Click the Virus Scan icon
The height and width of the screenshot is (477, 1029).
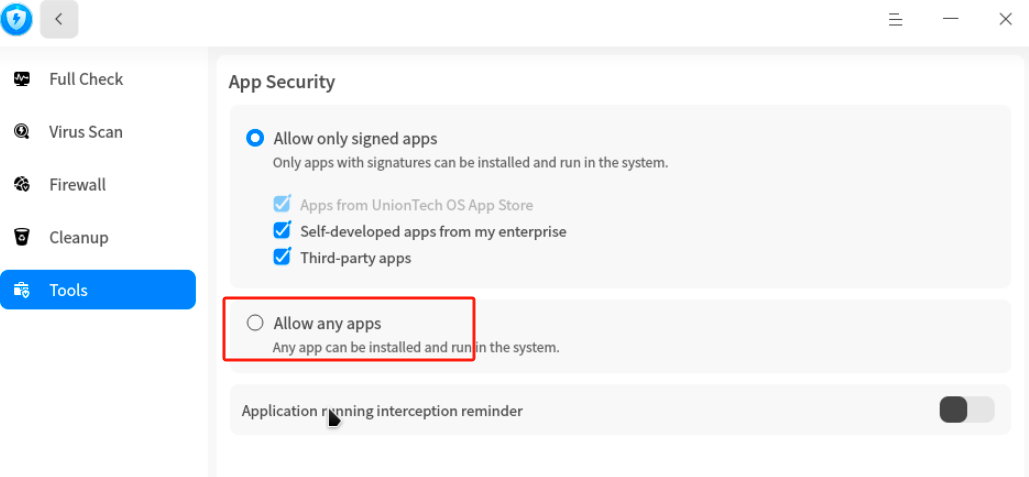click(x=22, y=132)
